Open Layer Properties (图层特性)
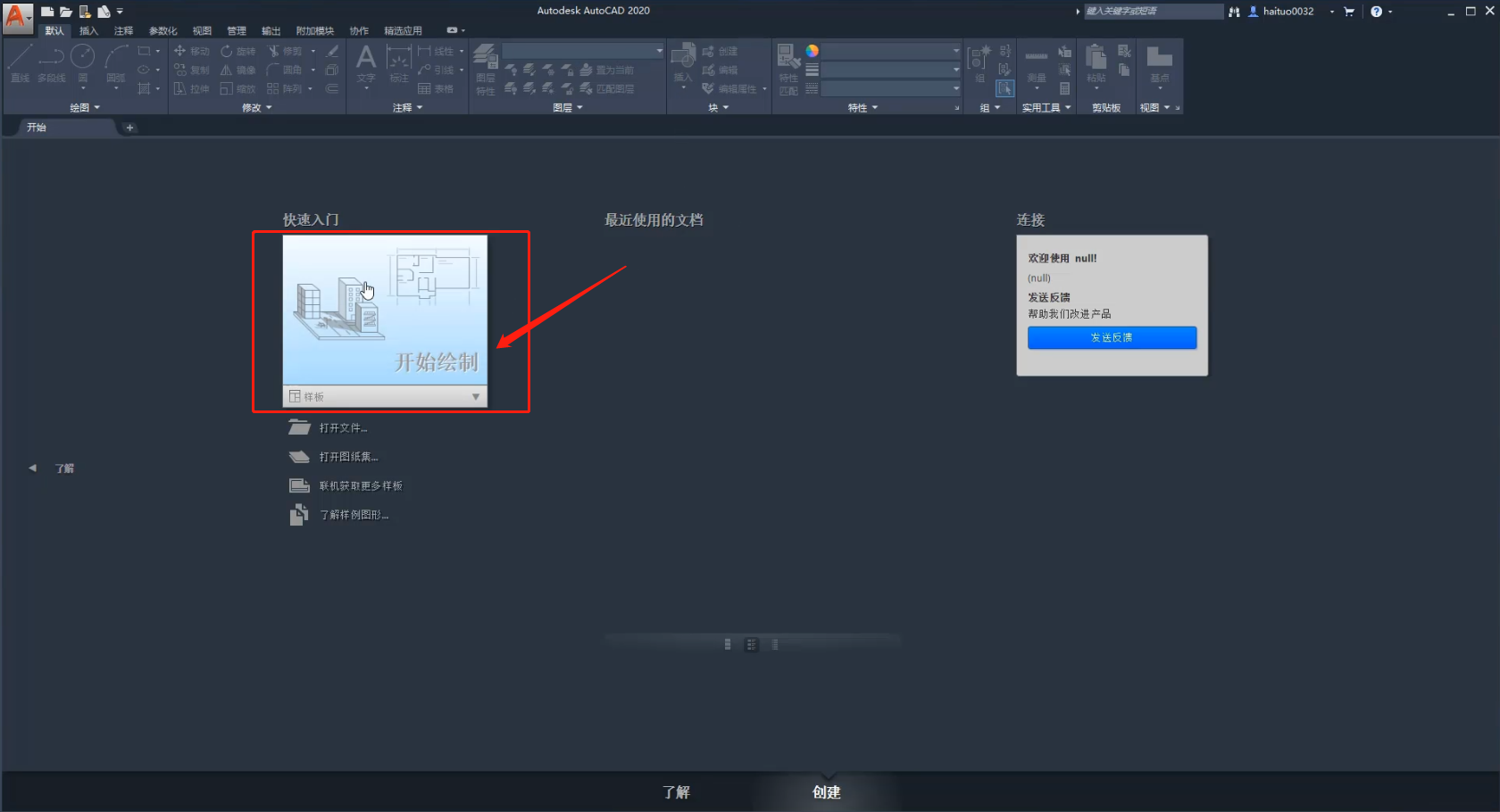 point(485,69)
